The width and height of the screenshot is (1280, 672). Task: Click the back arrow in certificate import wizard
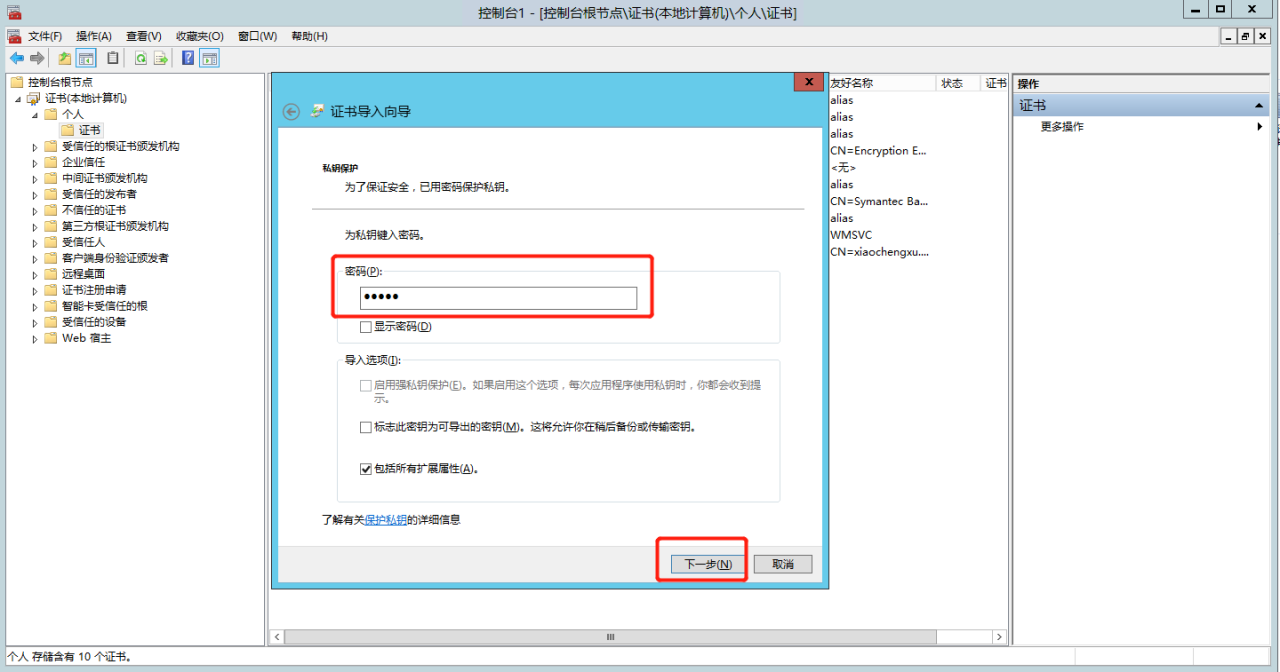pos(291,112)
